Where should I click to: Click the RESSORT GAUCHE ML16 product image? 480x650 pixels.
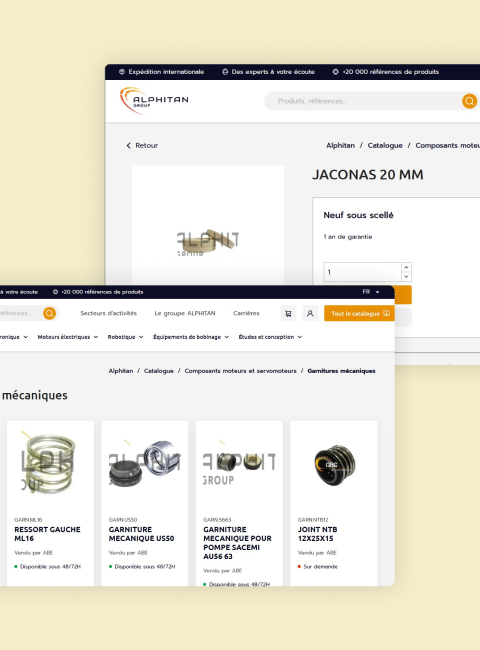click(50, 463)
